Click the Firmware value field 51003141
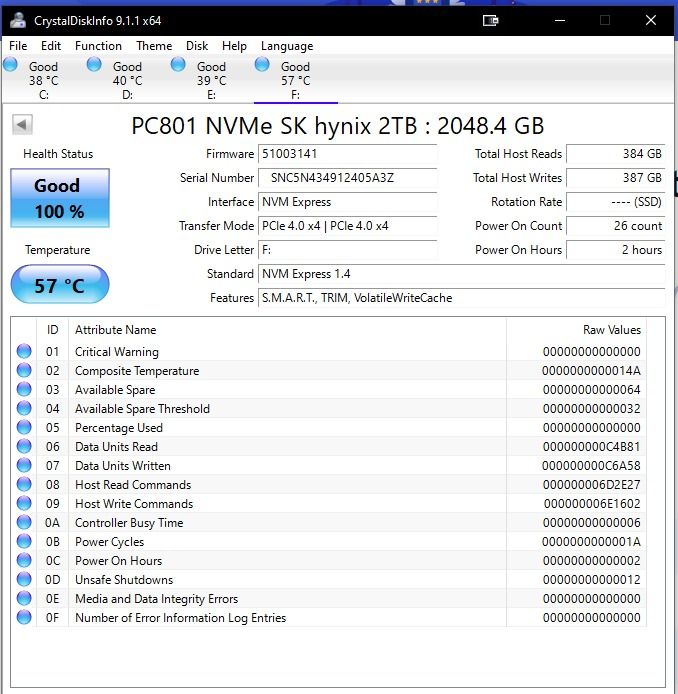This screenshot has width=678, height=694. click(x=347, y=154)
